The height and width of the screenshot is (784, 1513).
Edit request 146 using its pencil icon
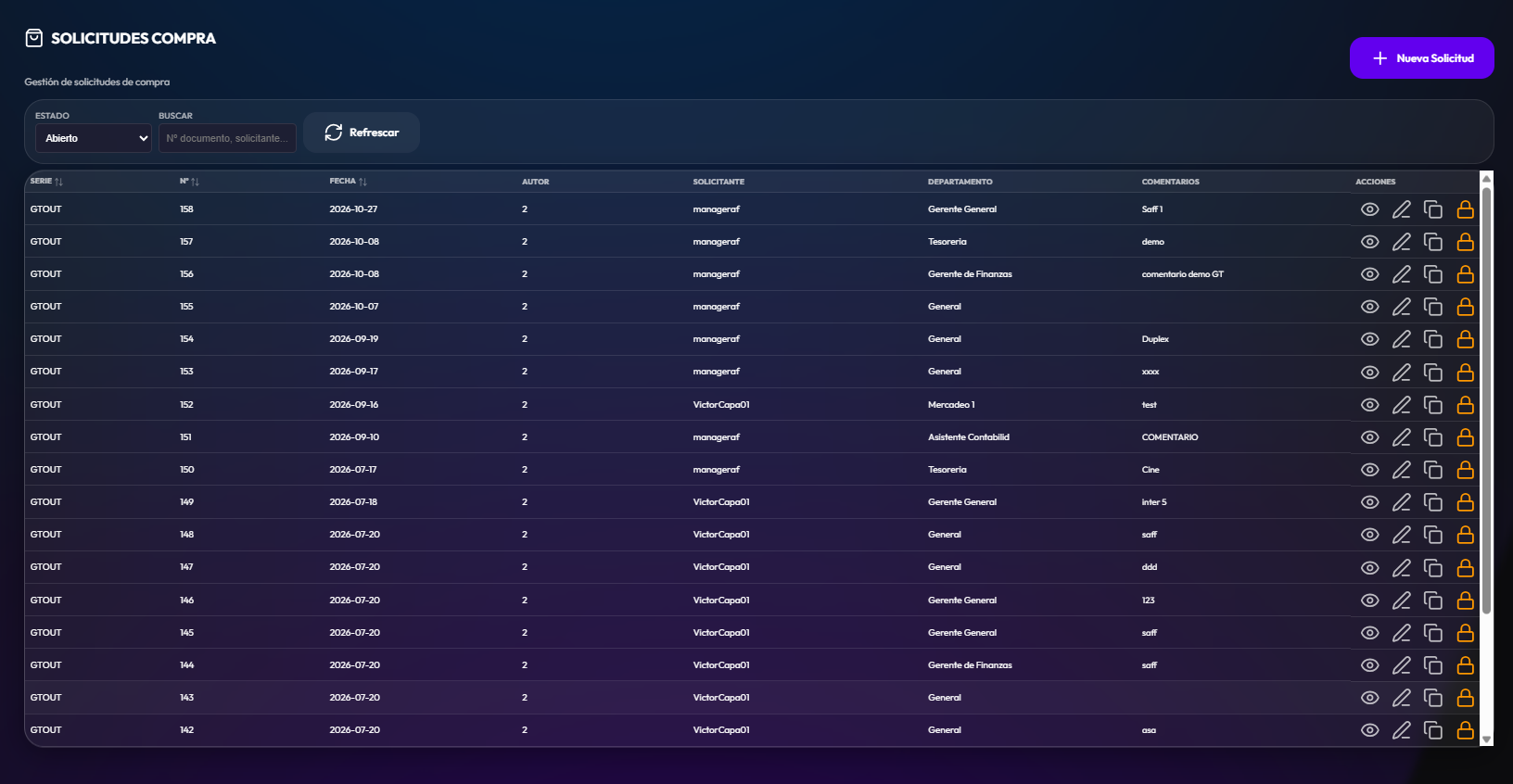click(x=1402, y=601)
